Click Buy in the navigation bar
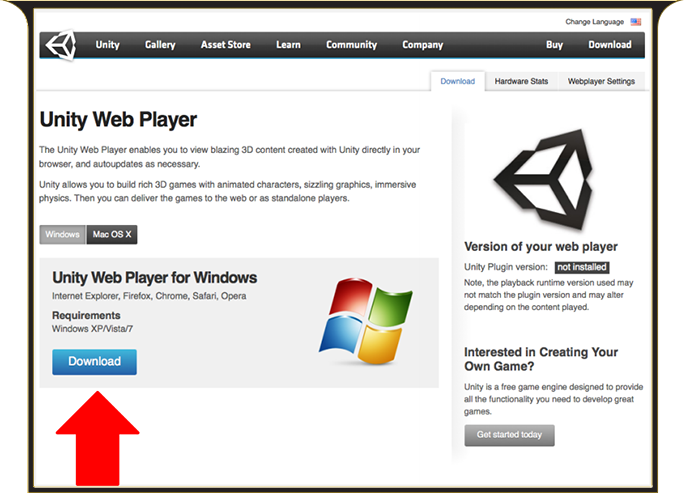 point(554,45)
